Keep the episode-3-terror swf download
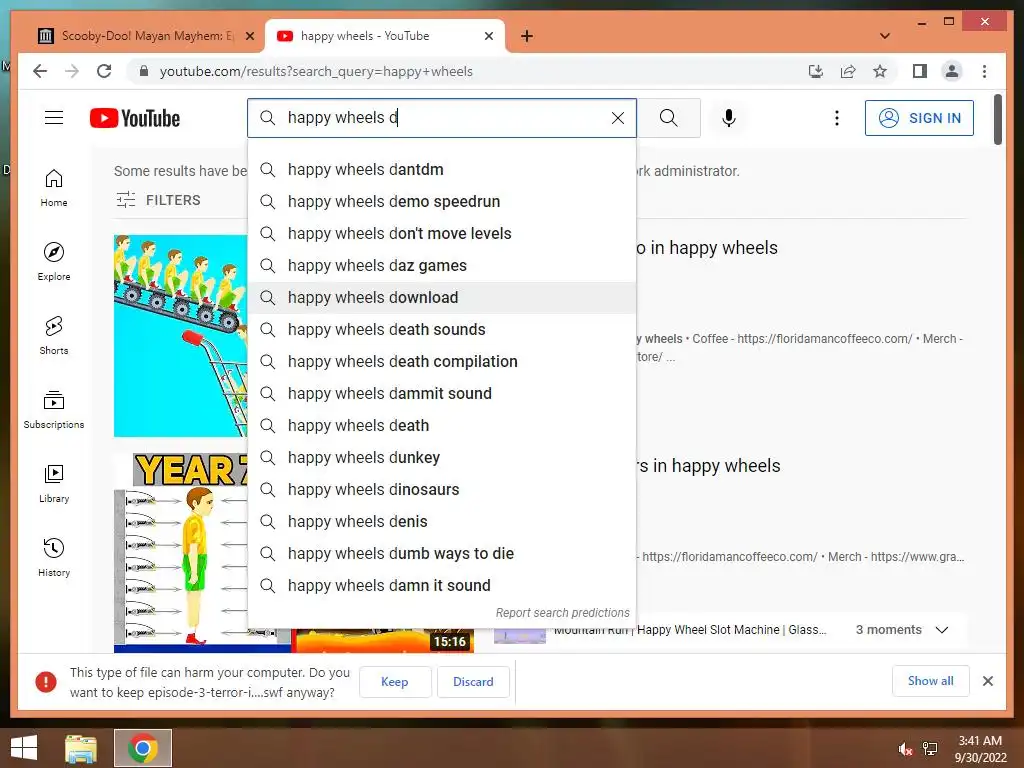1024x768 pixels. (x=394, y=682)
